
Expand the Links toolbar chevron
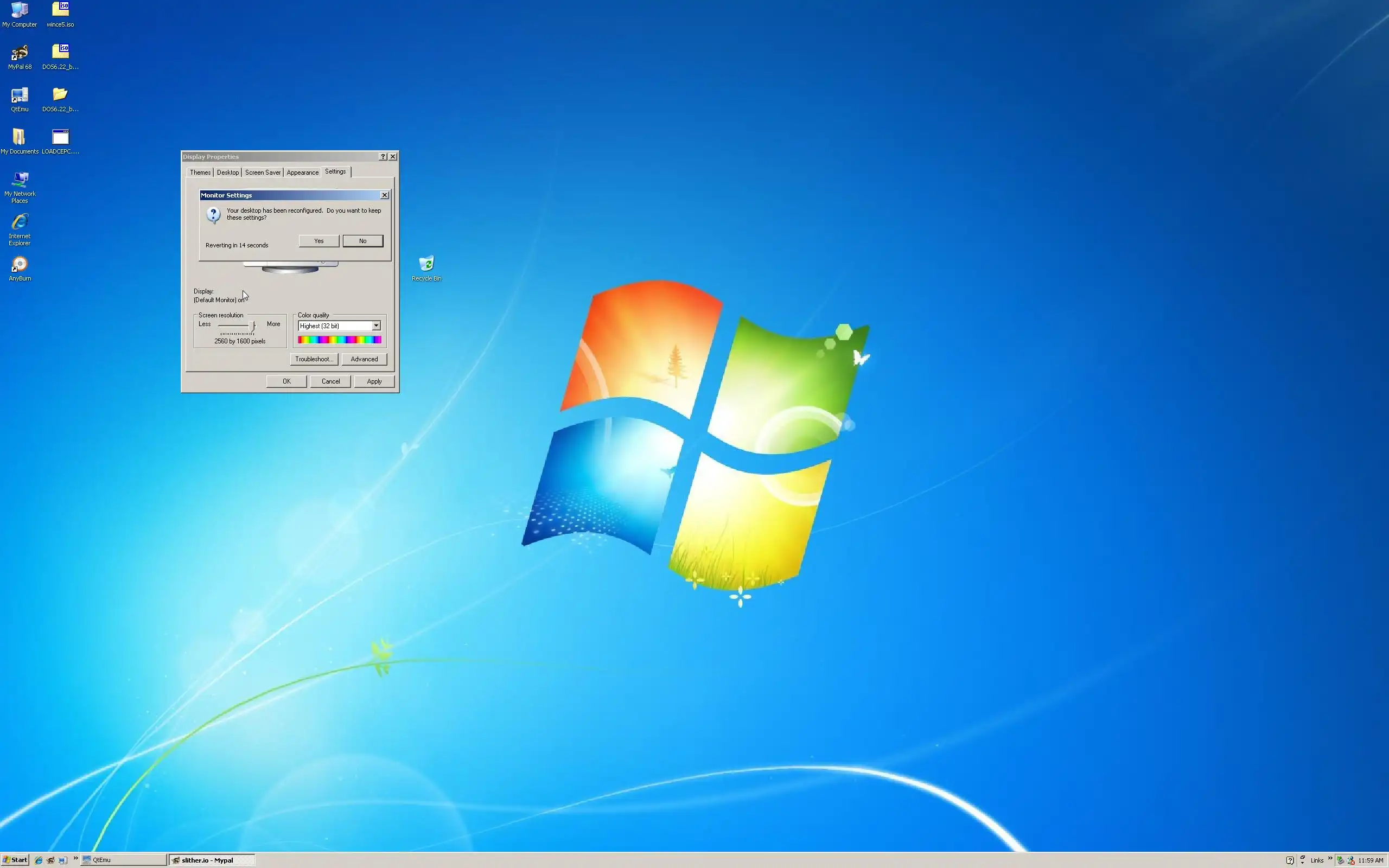tap(1330, 858)
